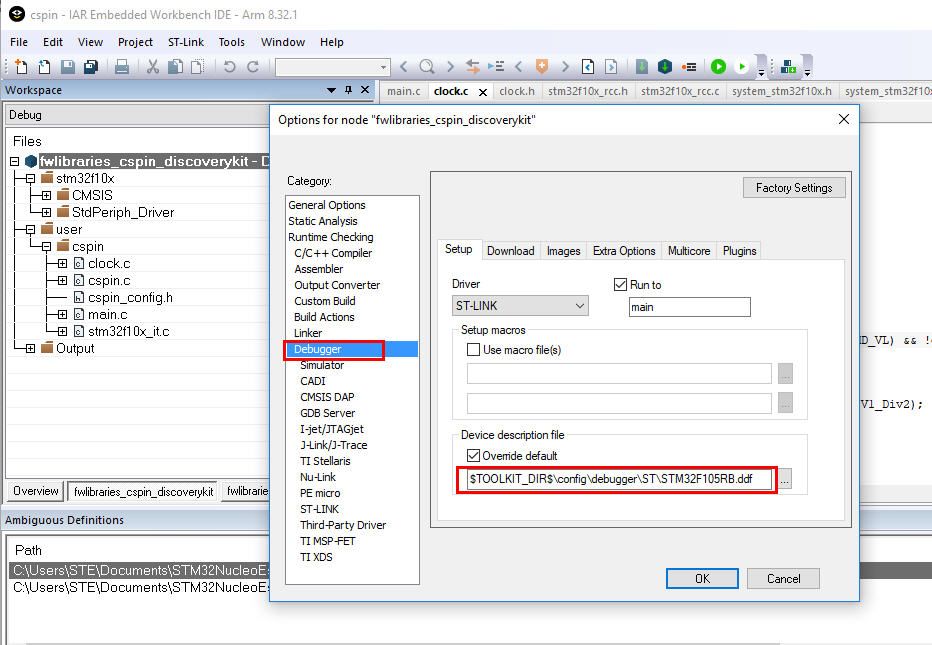The height and width of the screenshot is (645, 932).
Task: Select main.c in workspace tree
Action: (108, 314)
